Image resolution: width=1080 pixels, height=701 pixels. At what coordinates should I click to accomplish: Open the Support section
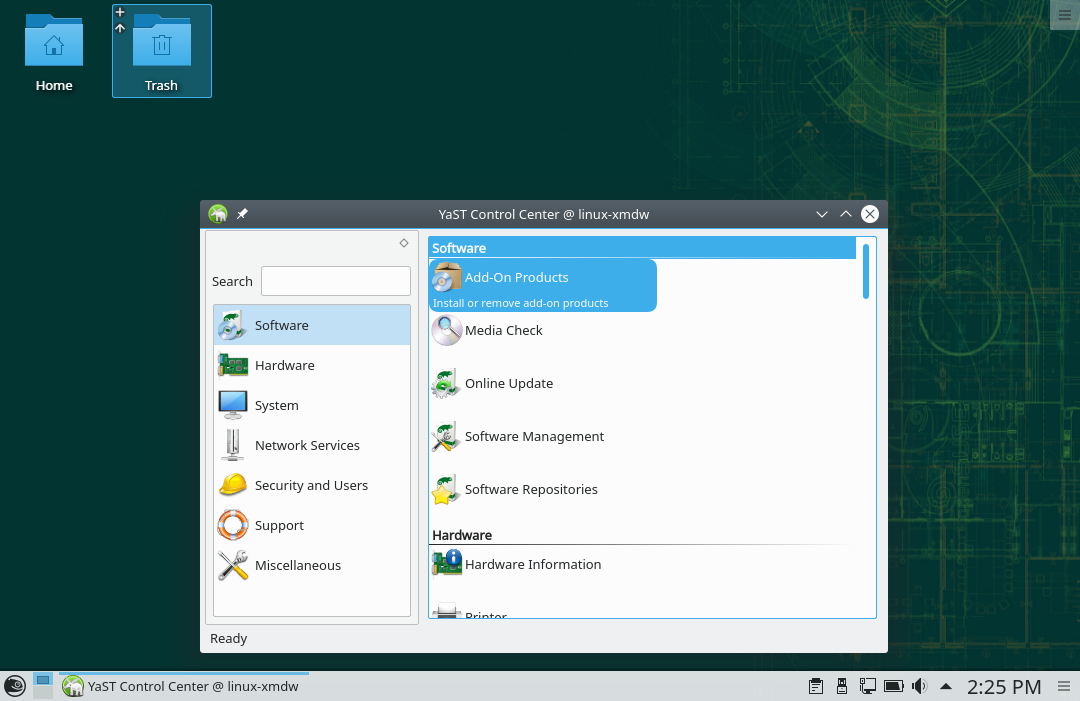[x=279, y=525]
